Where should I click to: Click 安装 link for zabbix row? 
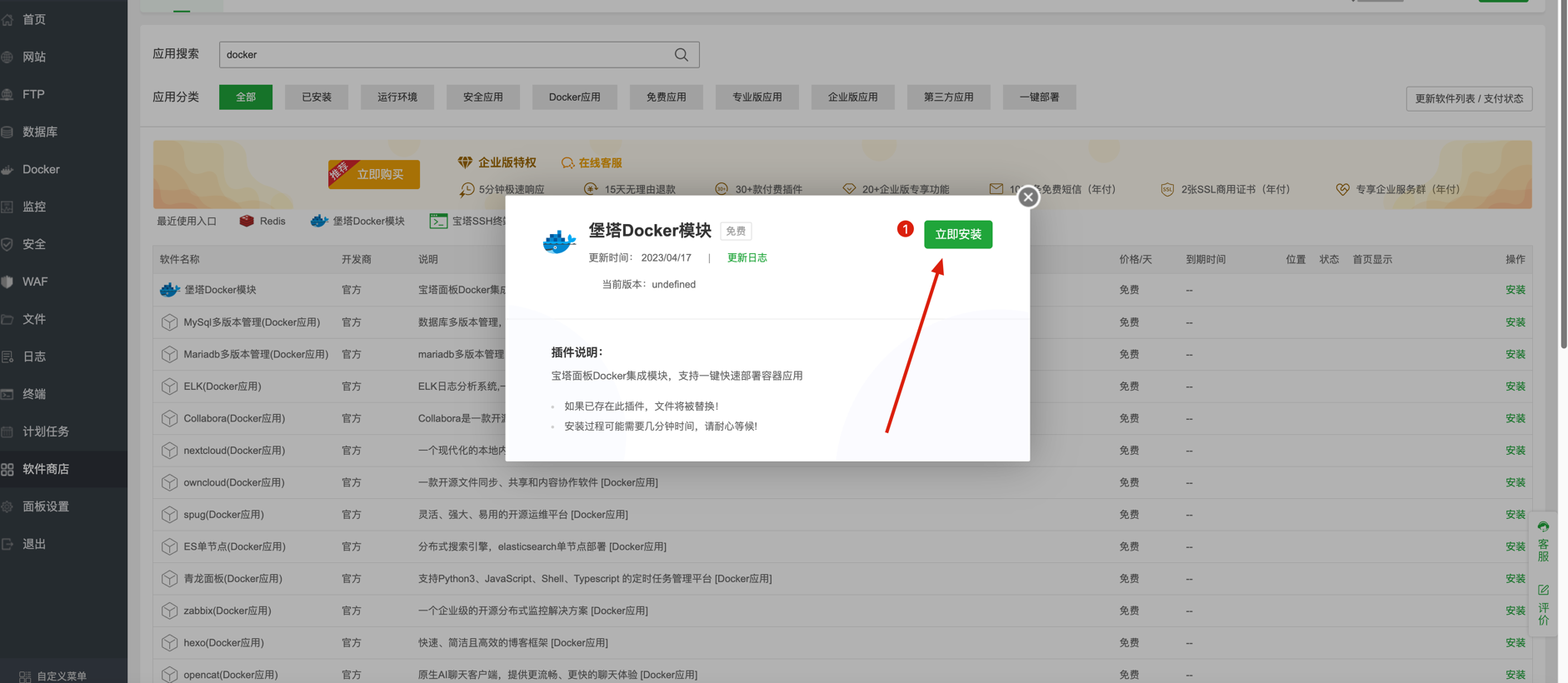(x=1516, y=611)
